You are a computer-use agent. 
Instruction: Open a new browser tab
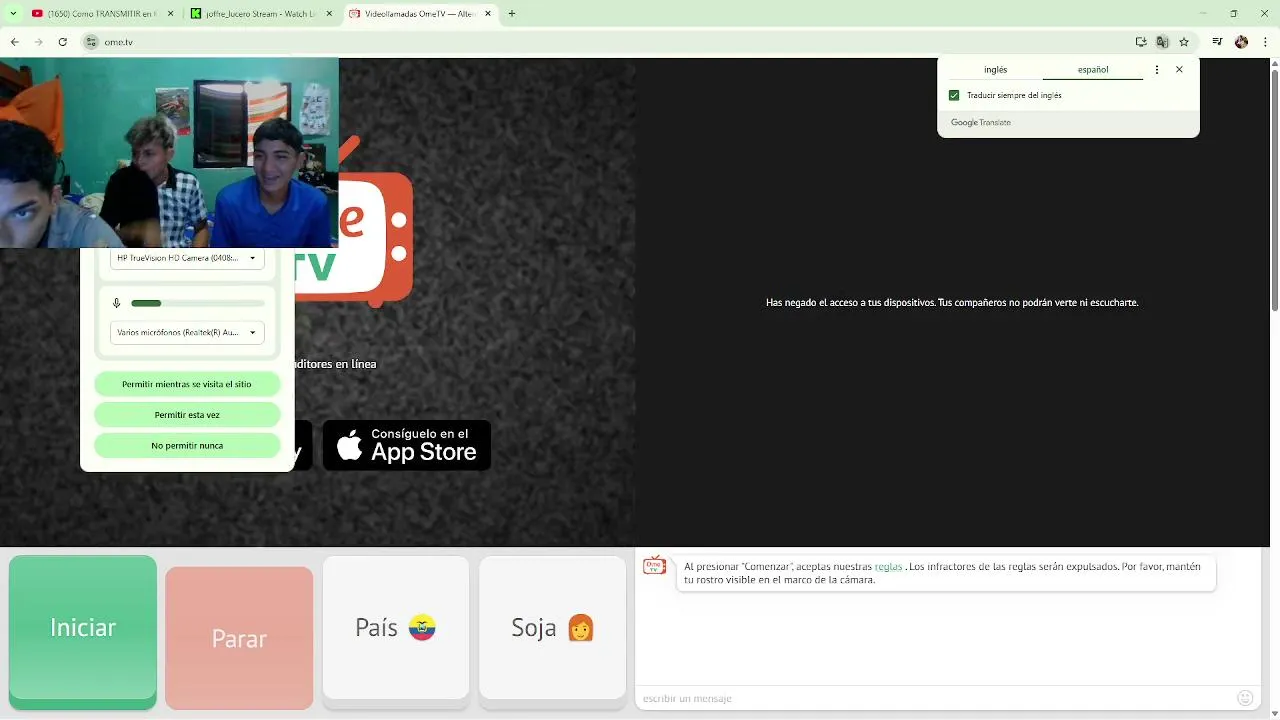512,14
